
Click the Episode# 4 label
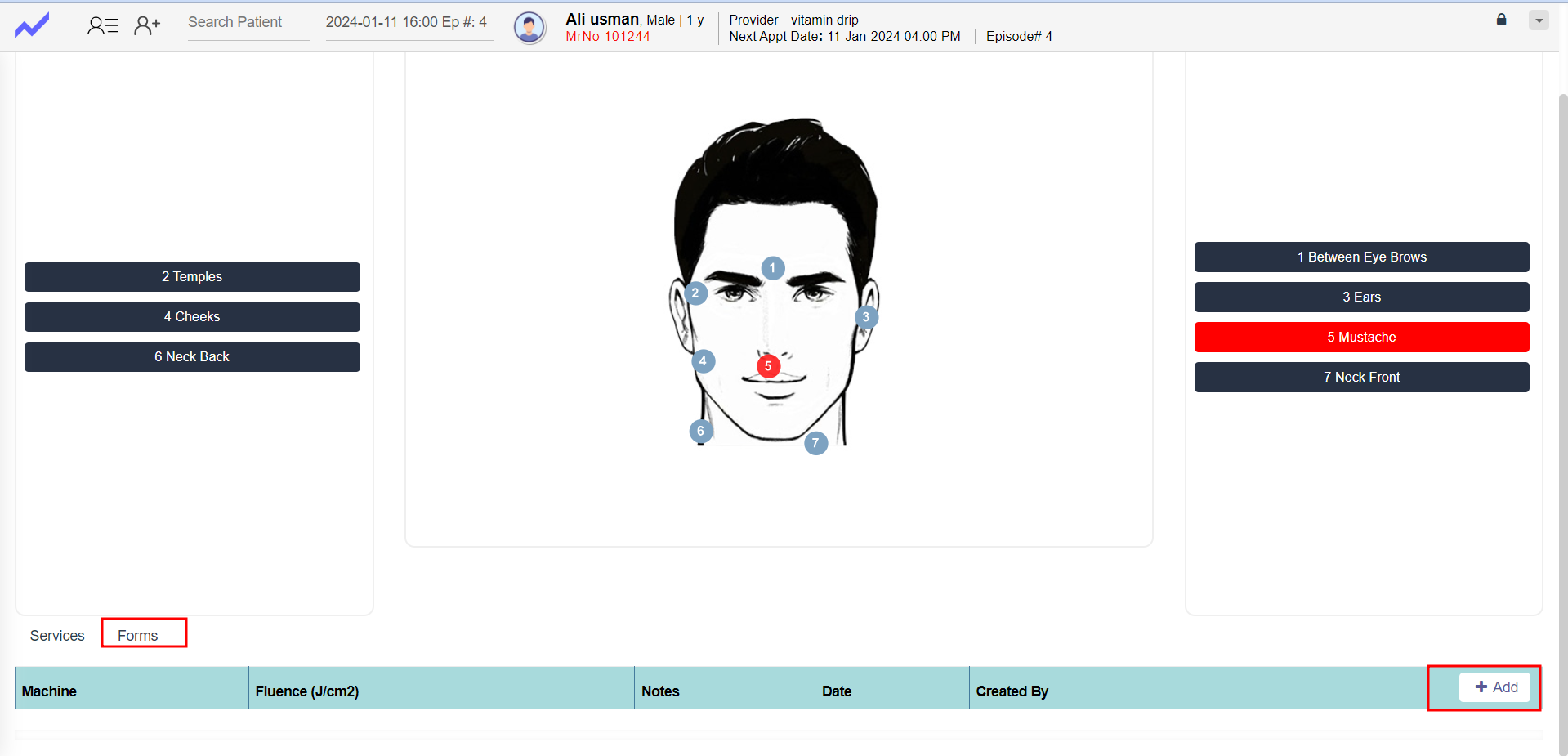1019,37
